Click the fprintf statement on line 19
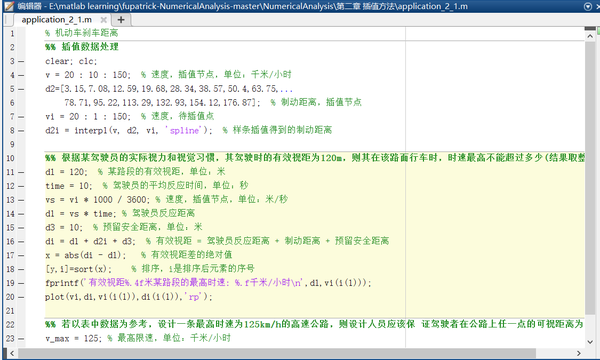Screen dimensions: 600x360 point(208,283)
